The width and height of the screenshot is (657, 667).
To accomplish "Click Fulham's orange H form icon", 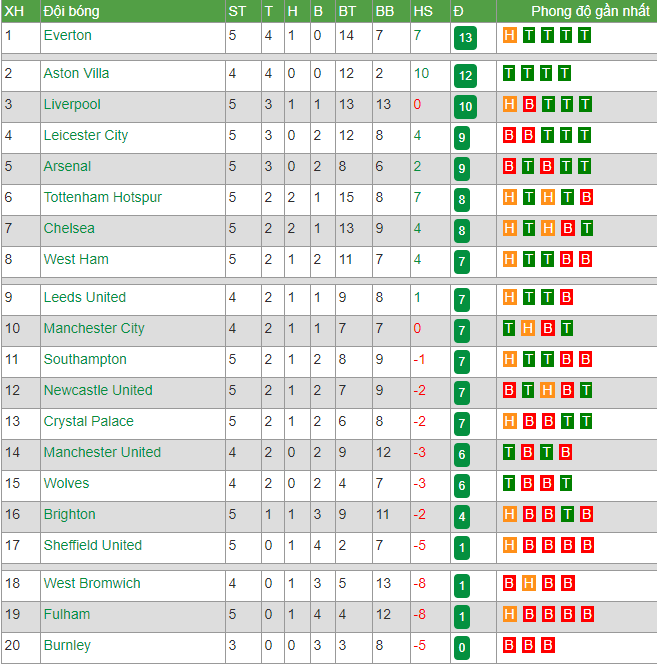I will pos(510,614).
